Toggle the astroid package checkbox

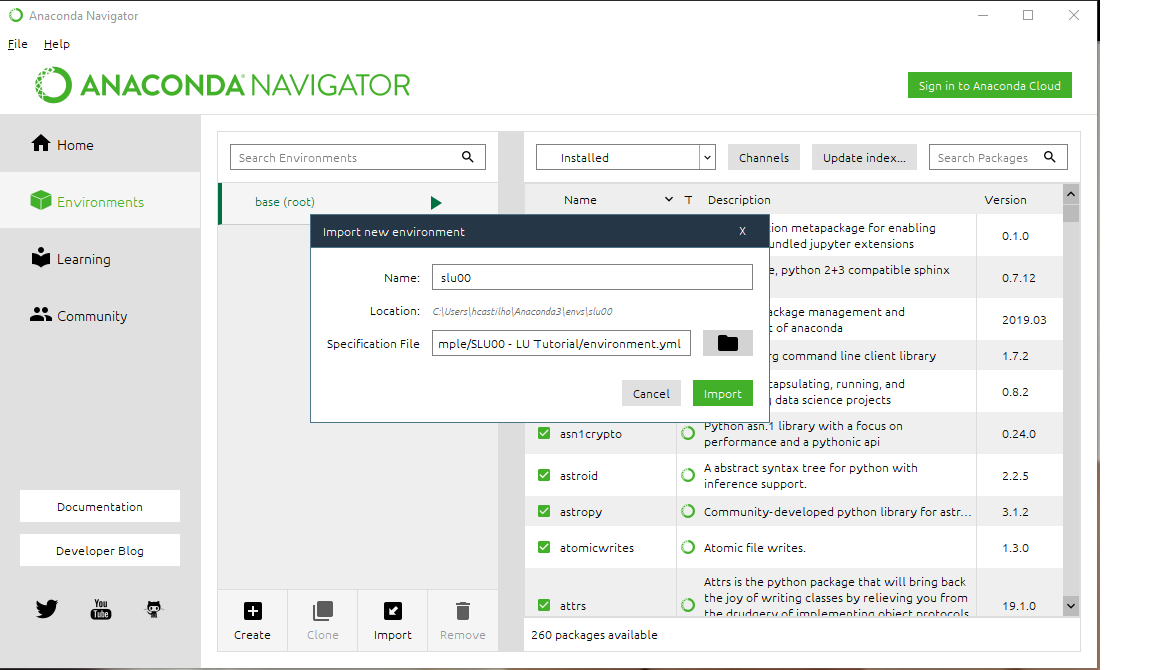point(544,475)
